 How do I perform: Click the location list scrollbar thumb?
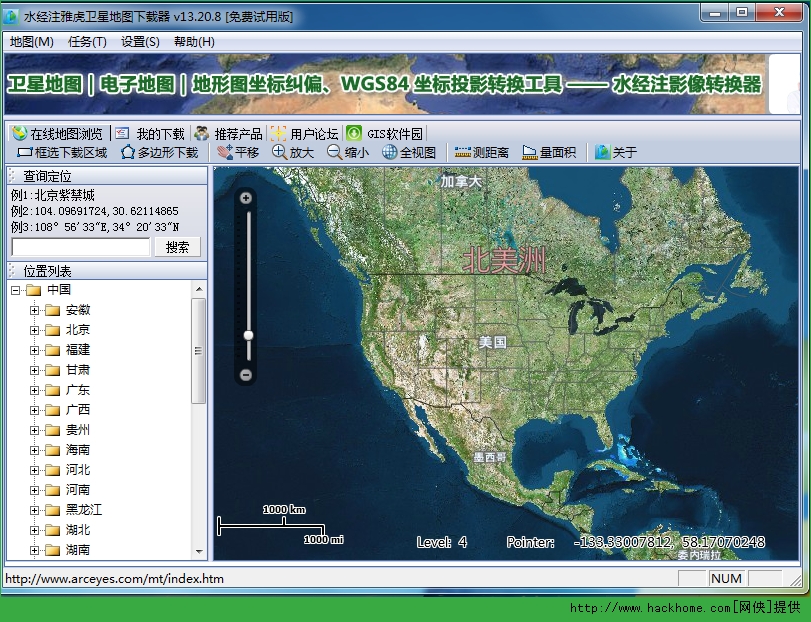pyautogui.click(x=199, y=351)
